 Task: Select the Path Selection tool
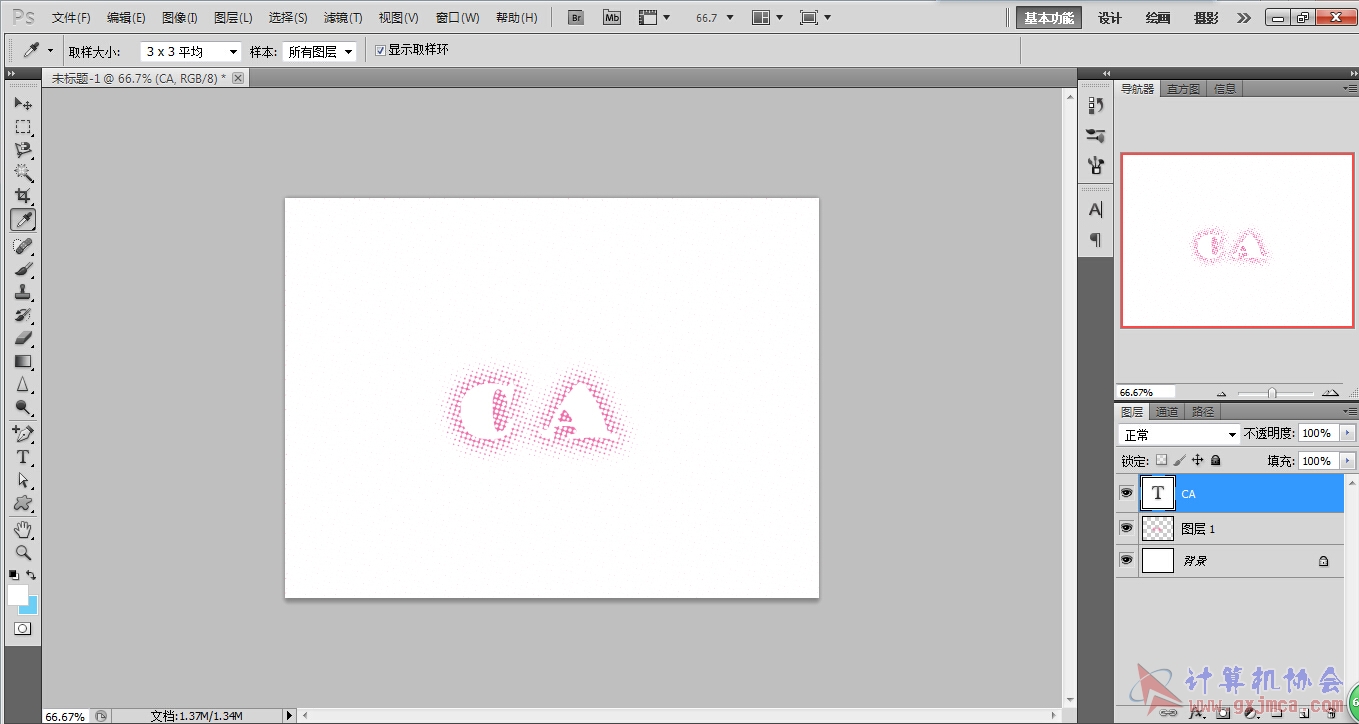click(23, 479)
